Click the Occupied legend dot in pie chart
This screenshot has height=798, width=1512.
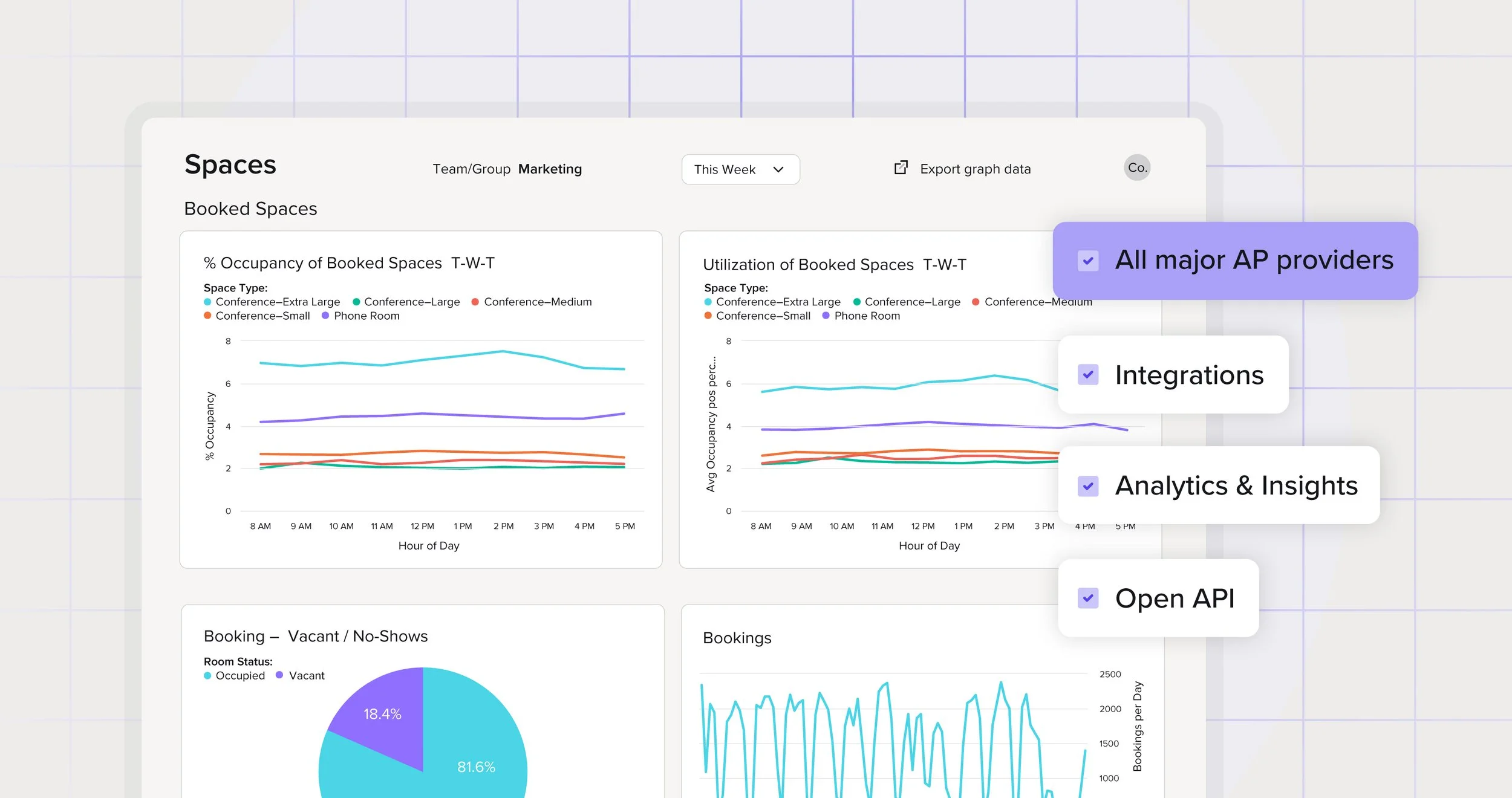point(207,676)
